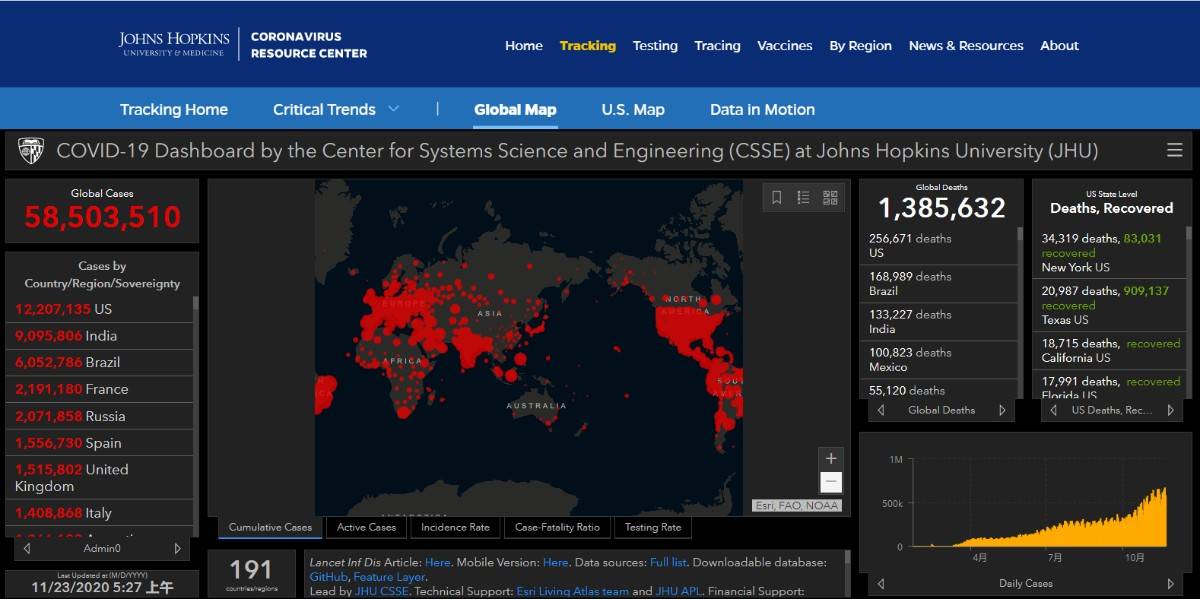1200x599 pixels.
Task: Open the JHU APL link
Action: click(x=680, y=591)
